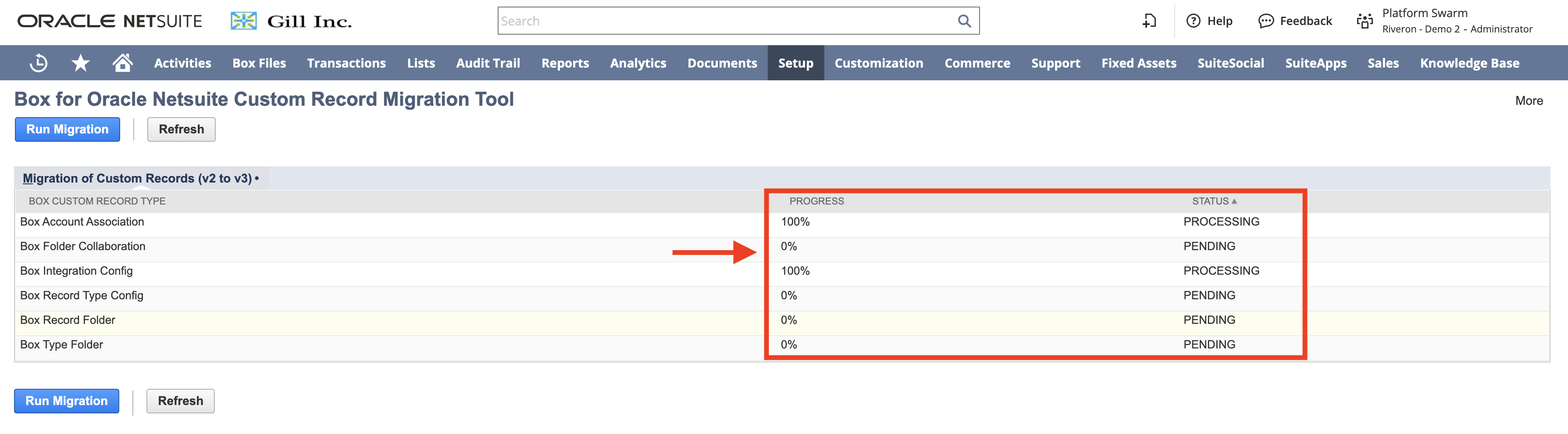Click the PENDING status for Box Record Type Config
1568x434 pixels.
pyautogui.click(x=1209, y=296)
